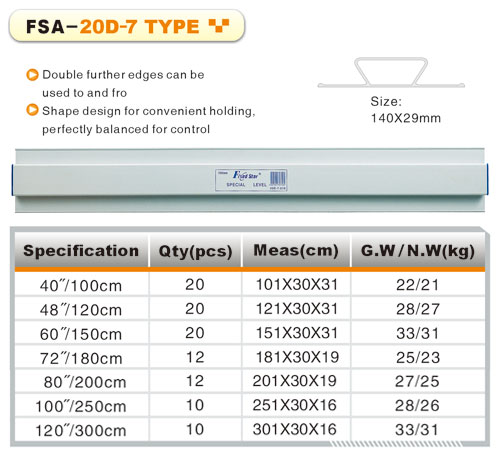
Task: Click the 301X30X16 measurement cell
Action: (x=296, y=429)
